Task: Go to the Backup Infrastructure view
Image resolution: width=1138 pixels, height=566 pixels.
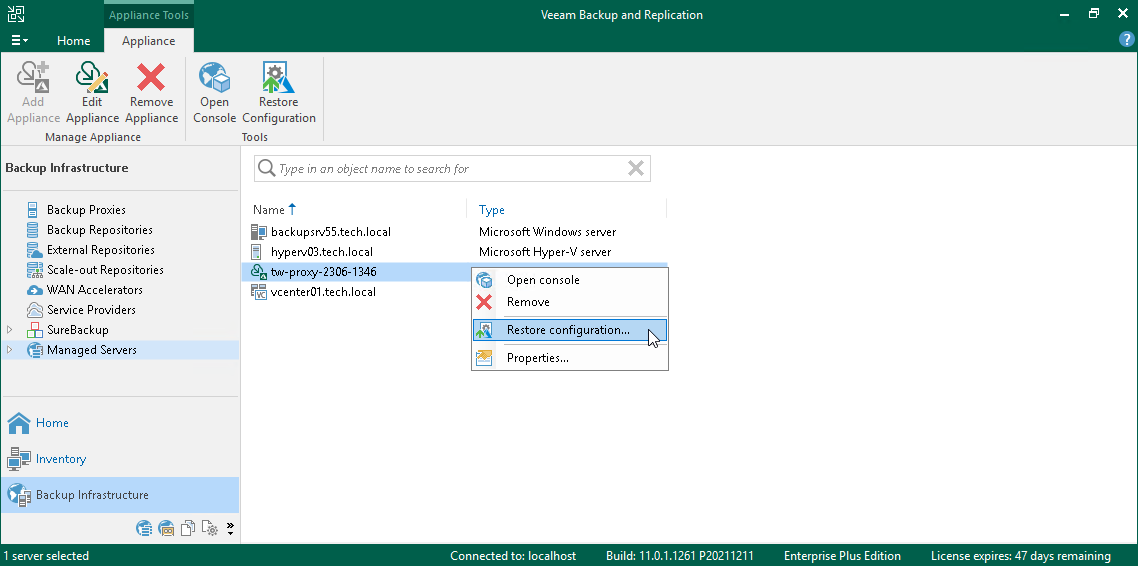Action: click(120, 495)
